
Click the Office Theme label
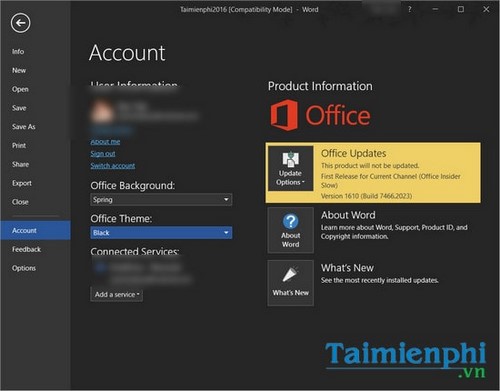[x=121, y=218]
